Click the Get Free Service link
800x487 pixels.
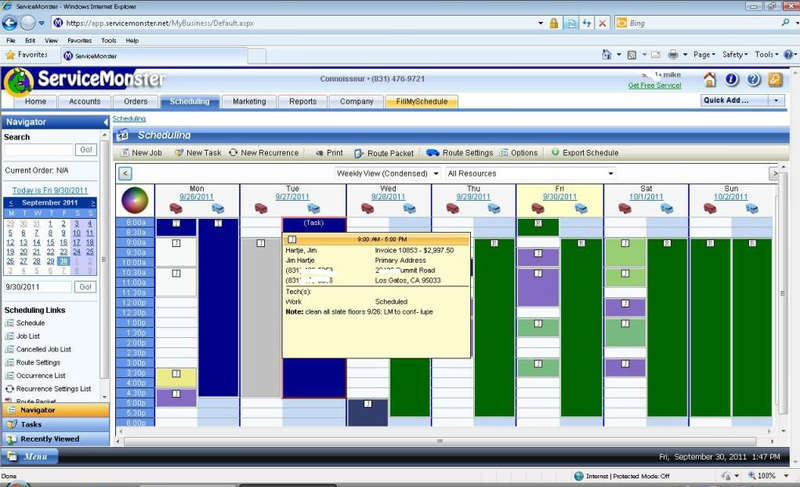654,86
